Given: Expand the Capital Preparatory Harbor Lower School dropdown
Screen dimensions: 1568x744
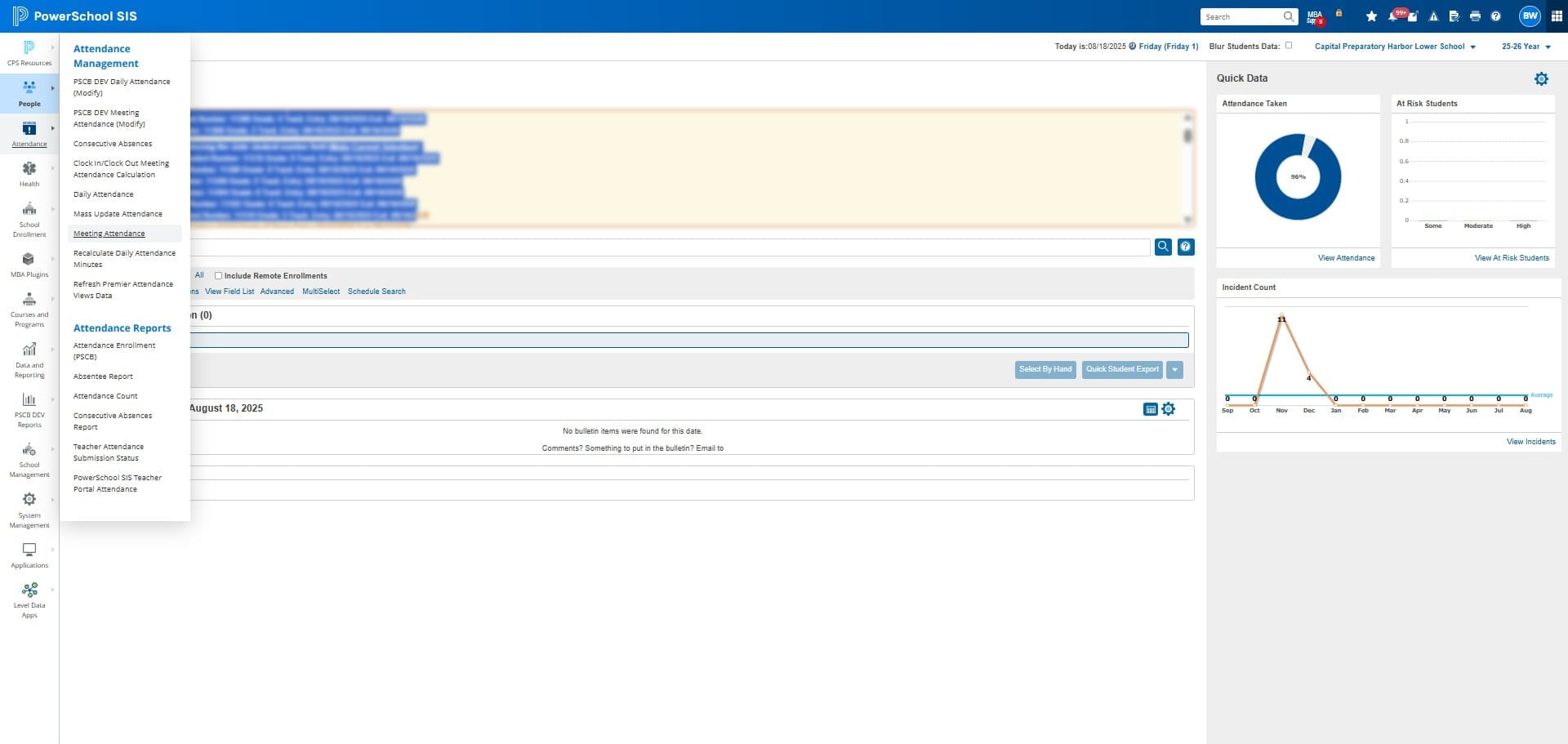Looking at the screenshot, I should (x=1395, y=47).
